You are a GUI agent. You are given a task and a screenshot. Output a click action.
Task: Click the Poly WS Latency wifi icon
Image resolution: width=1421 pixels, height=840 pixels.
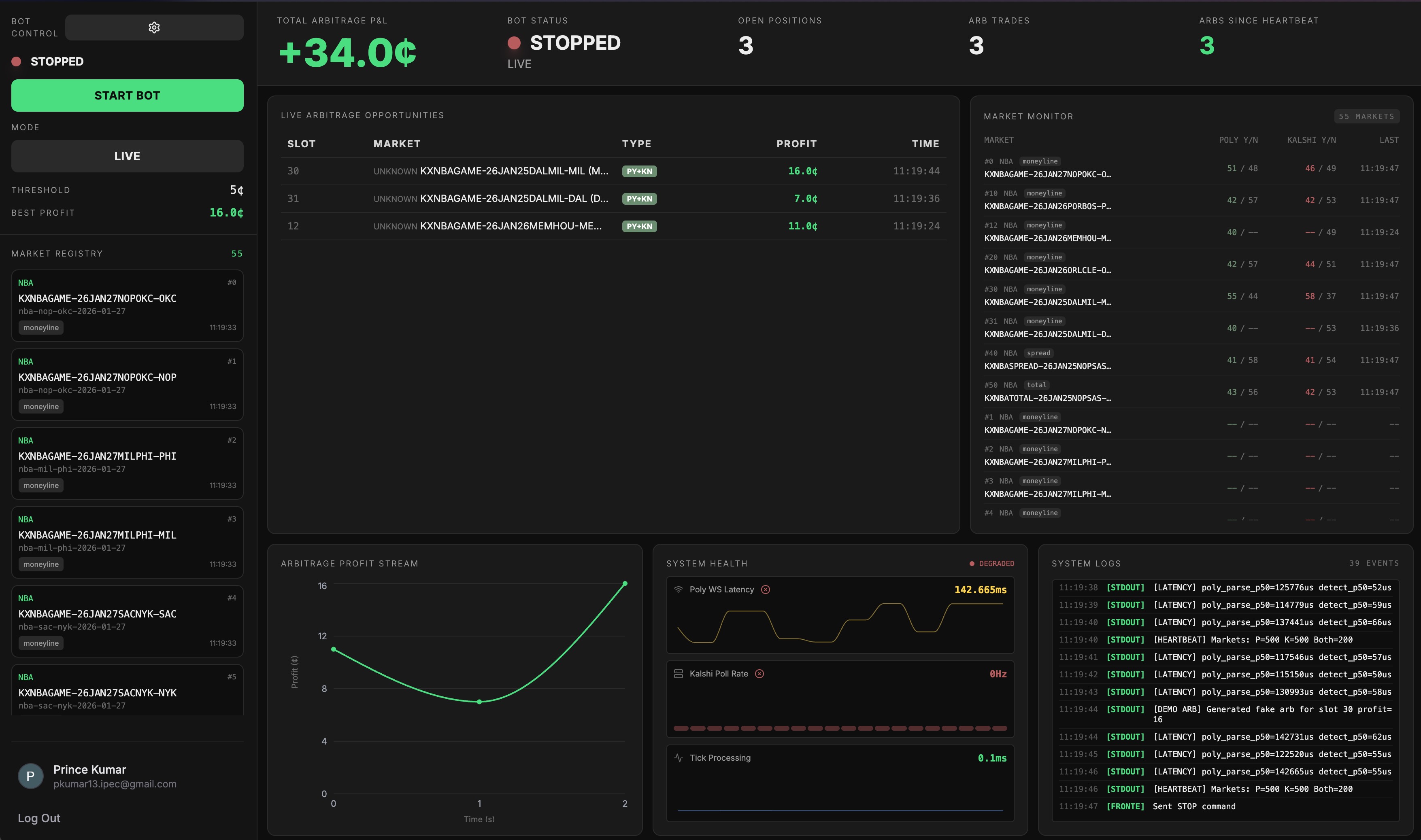[x=678, y=589]
